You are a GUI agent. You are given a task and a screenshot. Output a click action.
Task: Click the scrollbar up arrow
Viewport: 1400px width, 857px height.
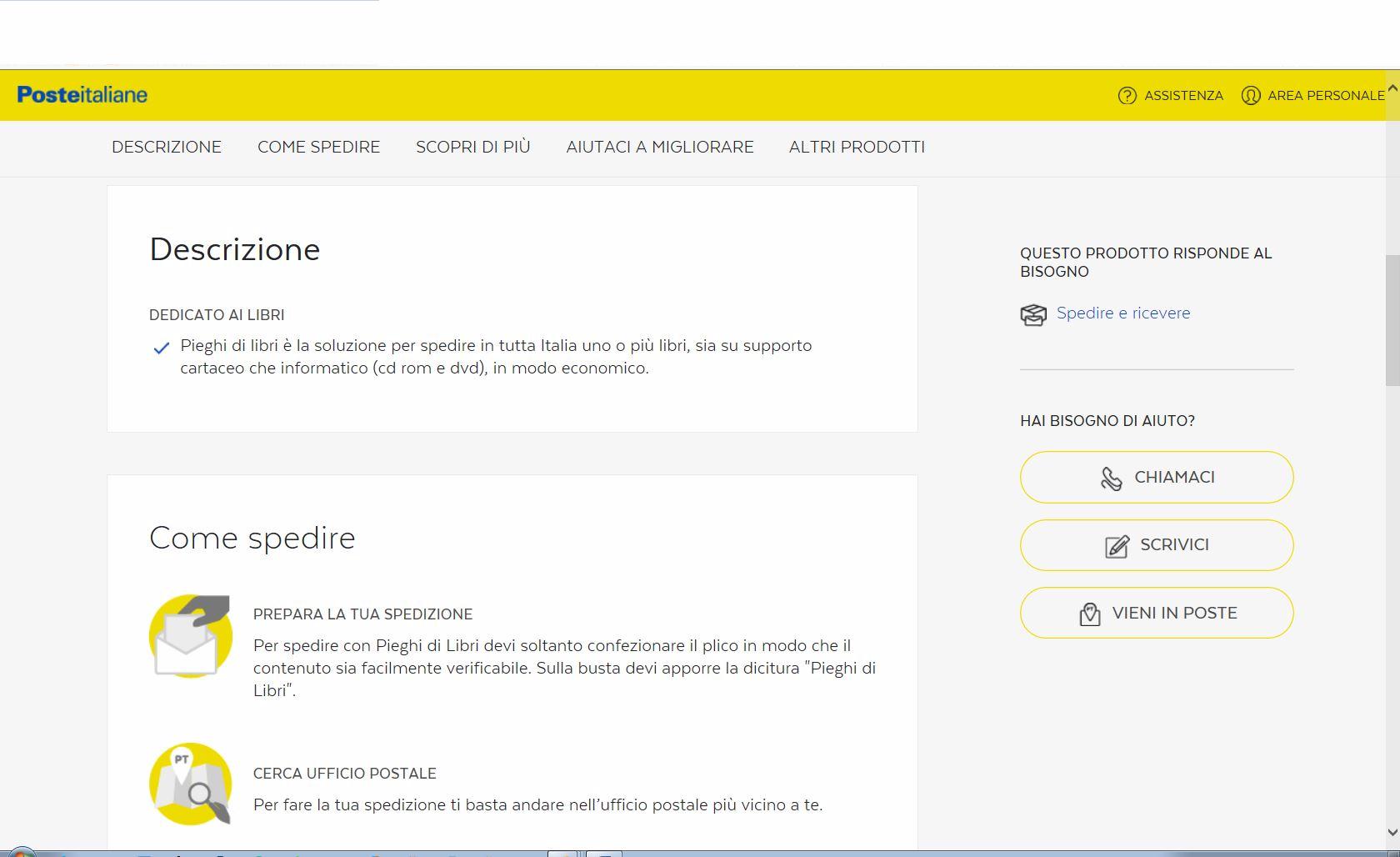pyautogui.click(x=1392, y=88)
